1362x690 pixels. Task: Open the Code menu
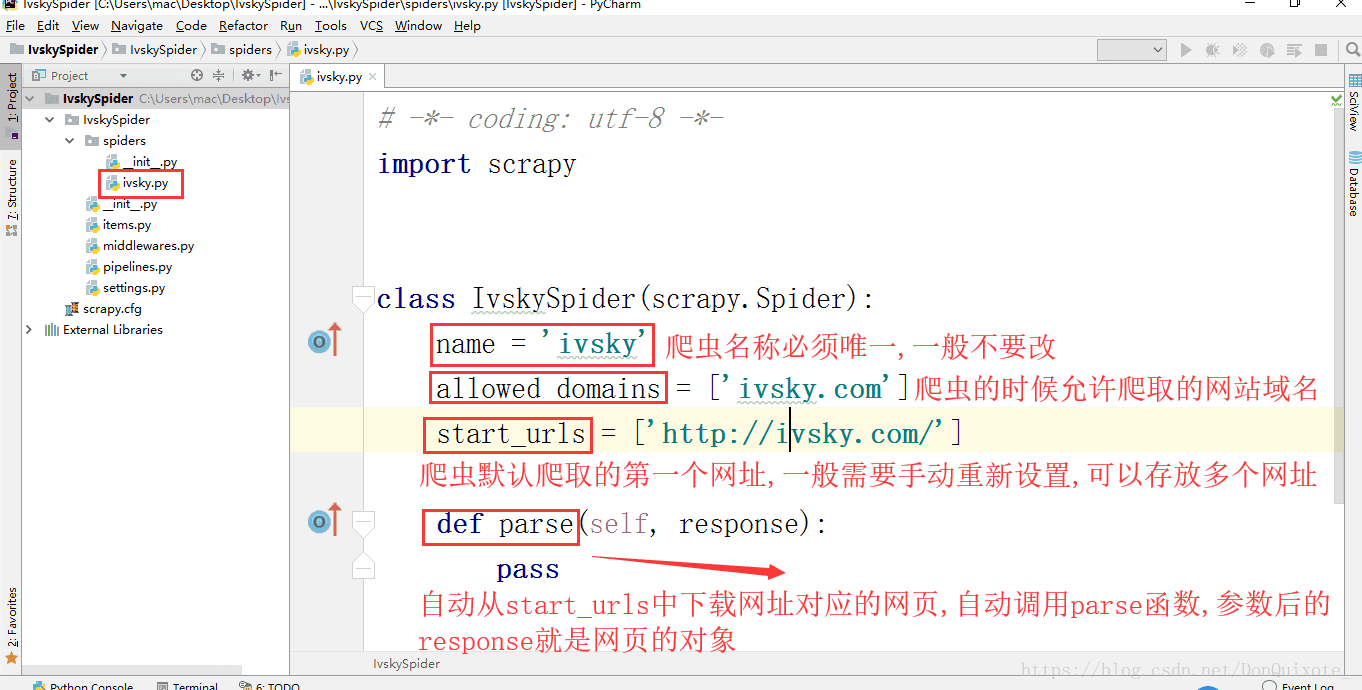191,25
